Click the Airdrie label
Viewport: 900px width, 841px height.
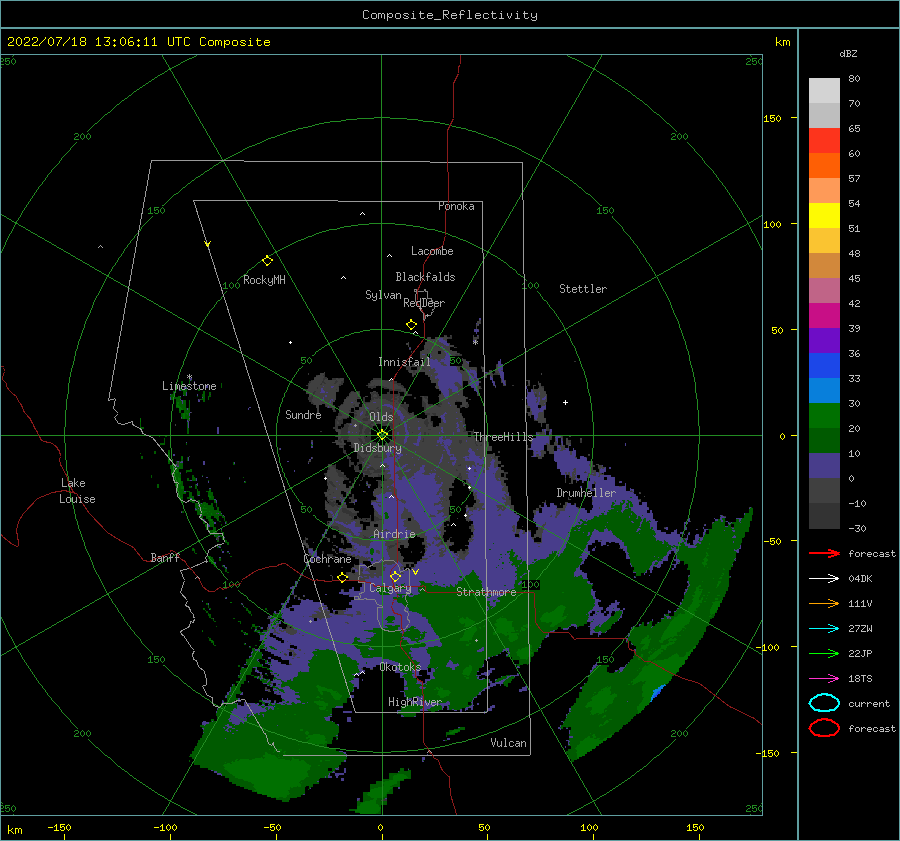pyautogui.click(x=394, y=534)
